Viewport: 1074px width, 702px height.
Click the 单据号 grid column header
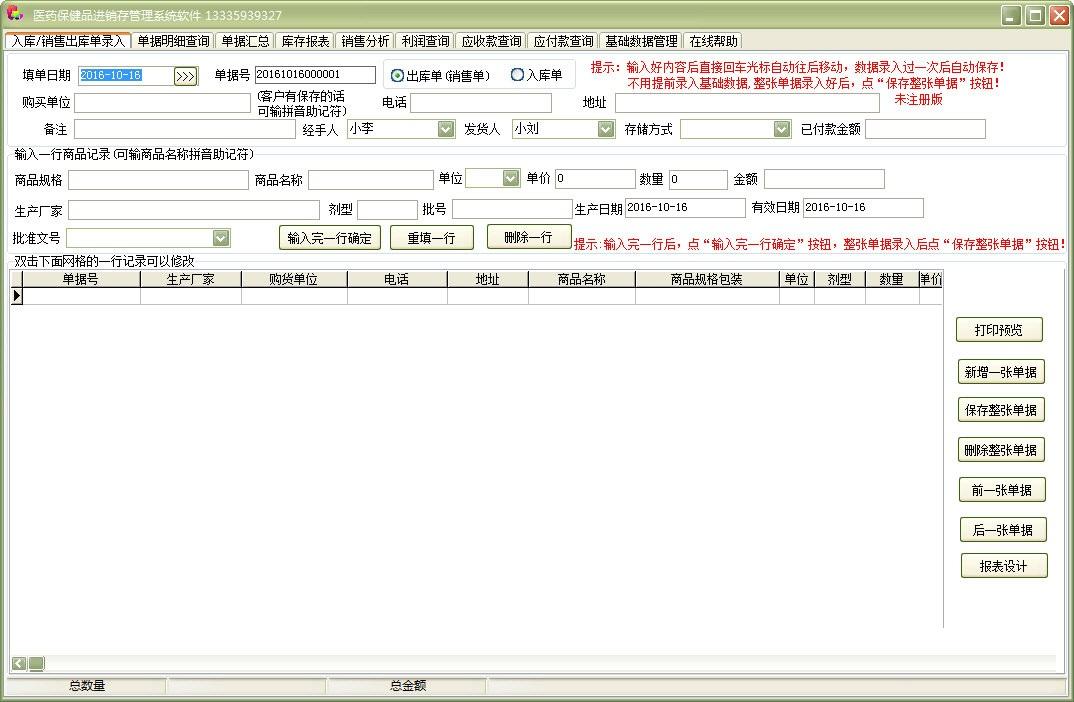(81, 279)
